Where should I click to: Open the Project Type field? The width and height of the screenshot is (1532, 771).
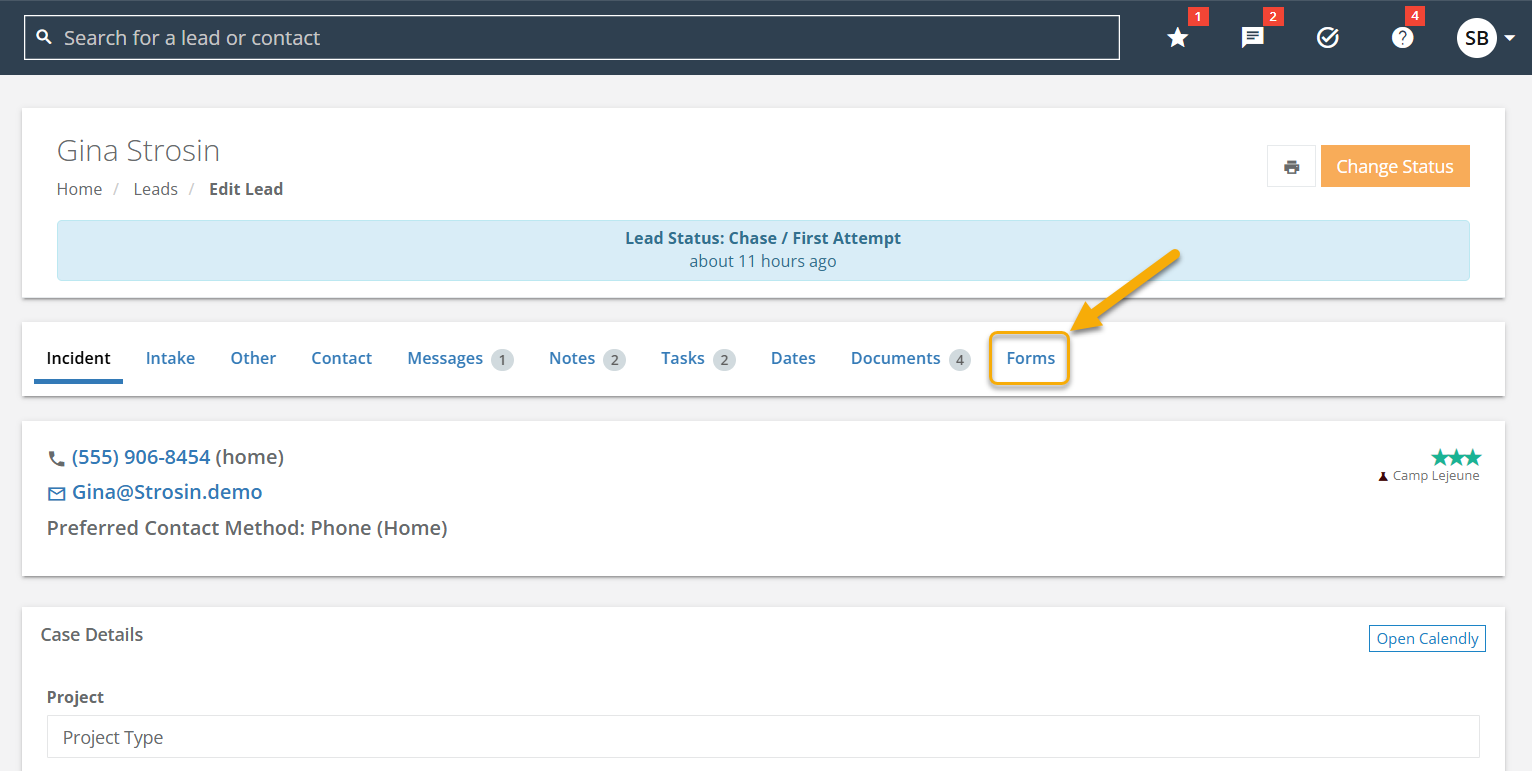tap(763, 737)
